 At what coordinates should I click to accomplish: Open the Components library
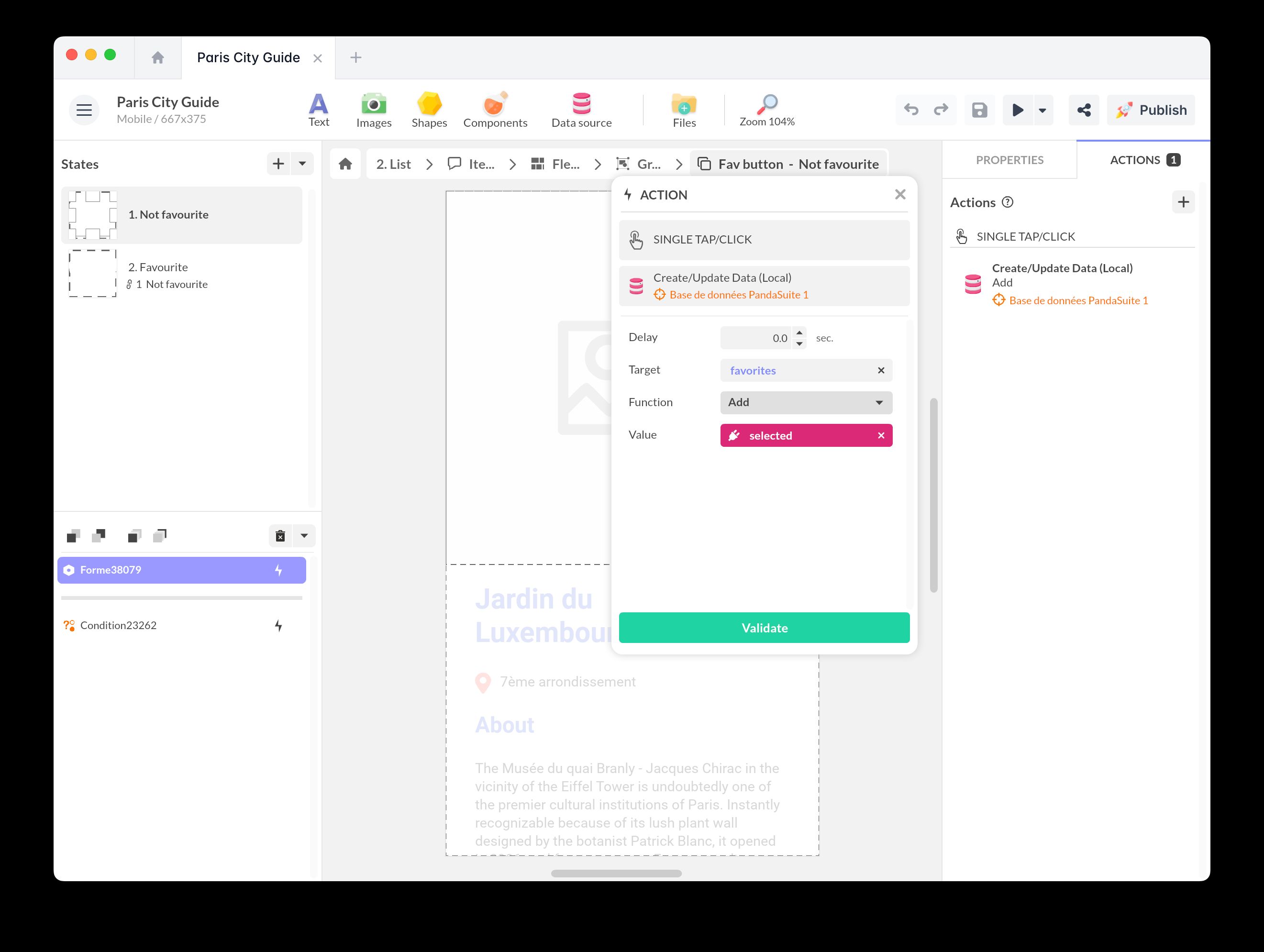click(495, 110)
